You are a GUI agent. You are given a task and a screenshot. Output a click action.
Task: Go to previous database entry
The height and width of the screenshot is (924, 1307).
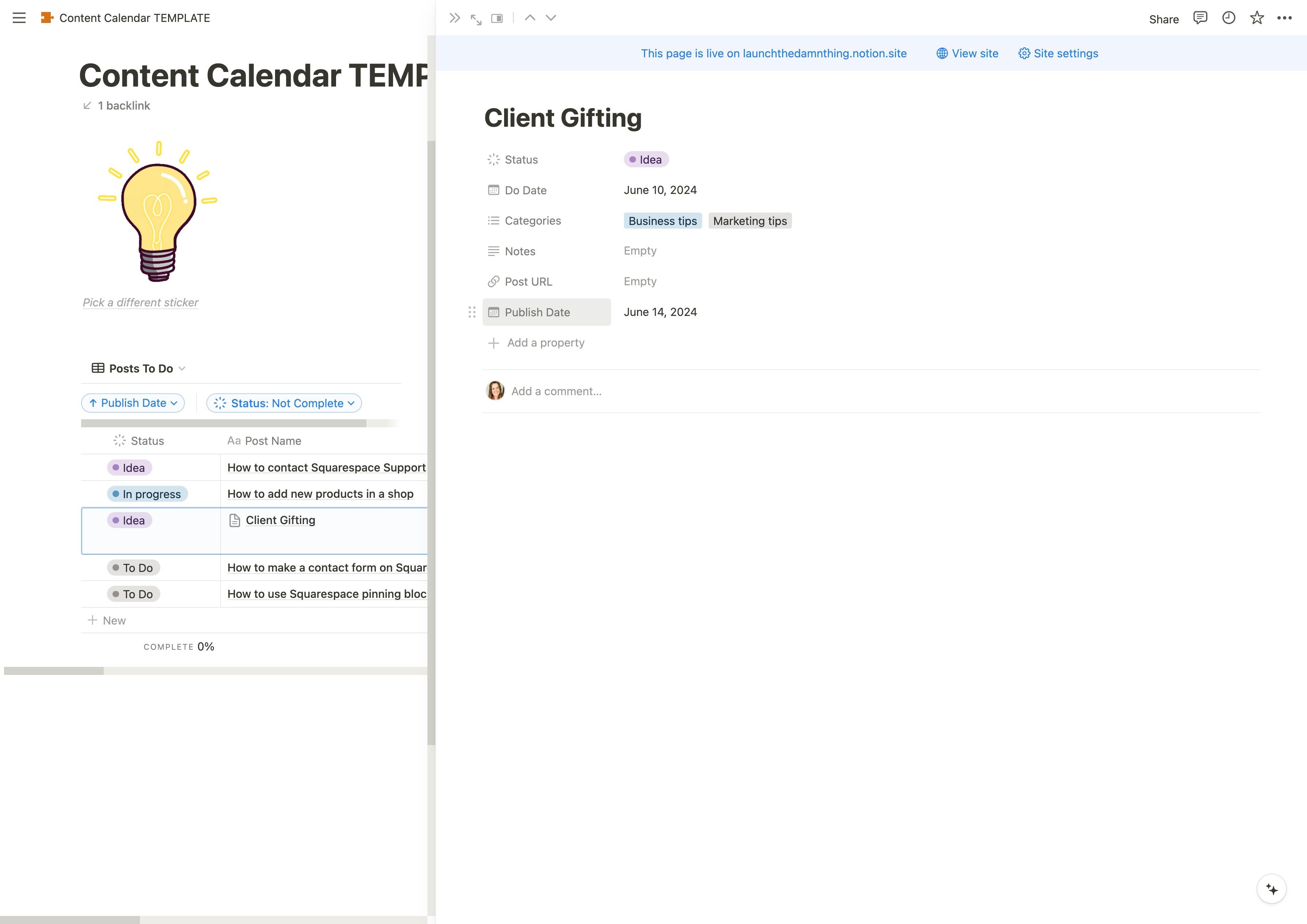(x=530, y=18)
